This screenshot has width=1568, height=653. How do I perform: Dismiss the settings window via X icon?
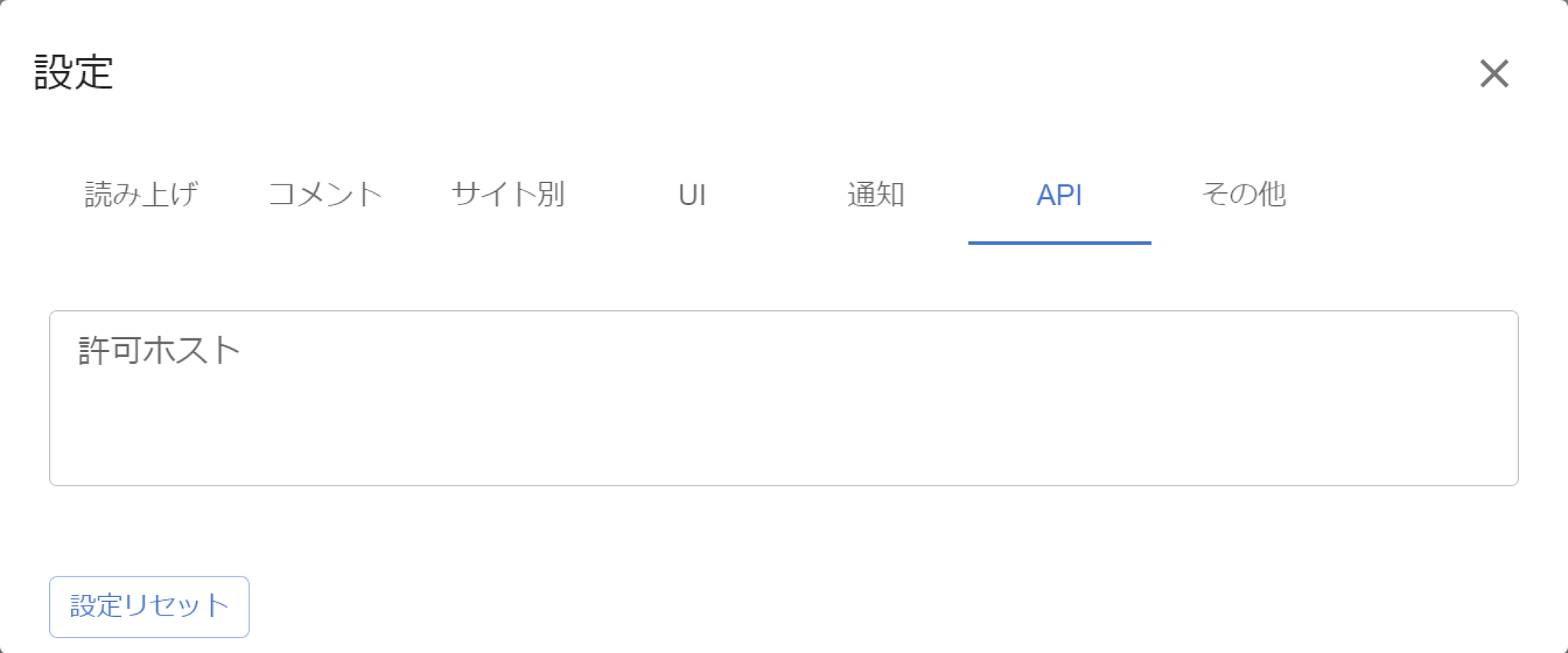click(x=1494, y=74)
